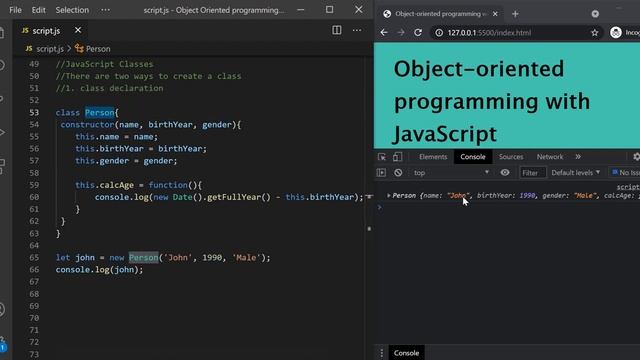The width and height of the screenshot is (640, 360).
Task: Select the script.js editor tab
Action: [x=46, y=31]
